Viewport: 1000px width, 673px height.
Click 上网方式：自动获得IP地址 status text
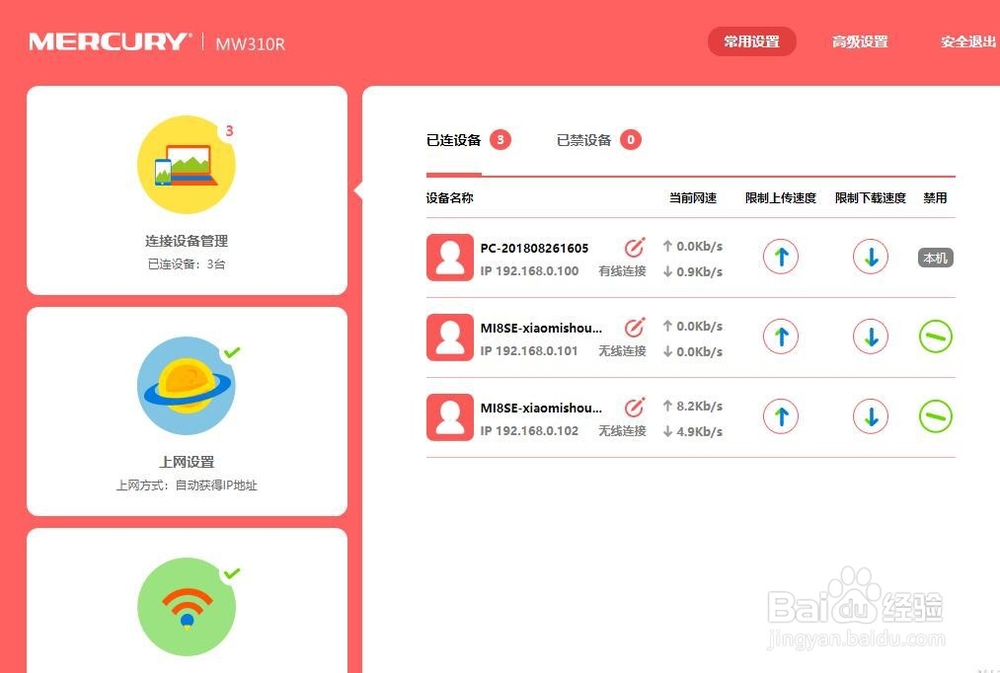[186, 485]
